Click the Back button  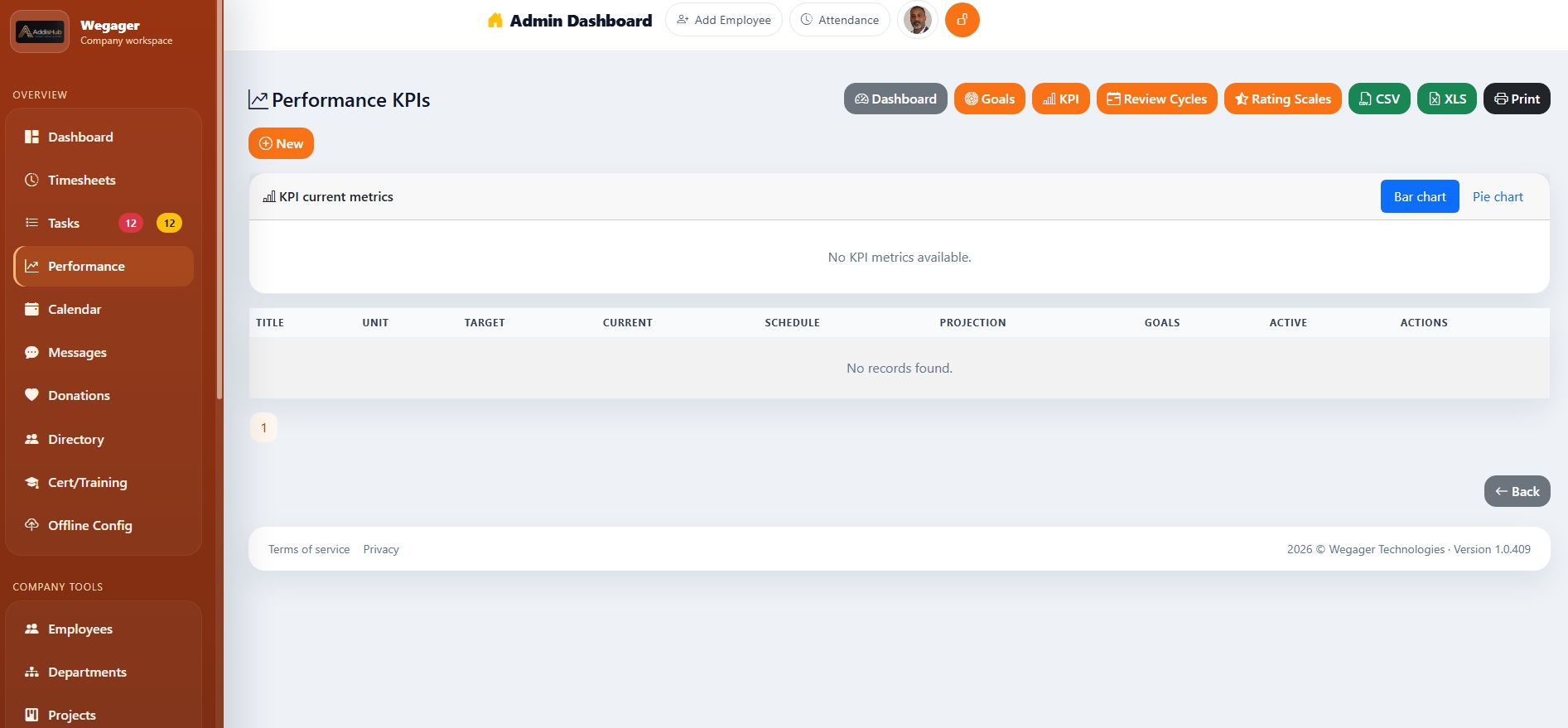[x=1517, y=491]
